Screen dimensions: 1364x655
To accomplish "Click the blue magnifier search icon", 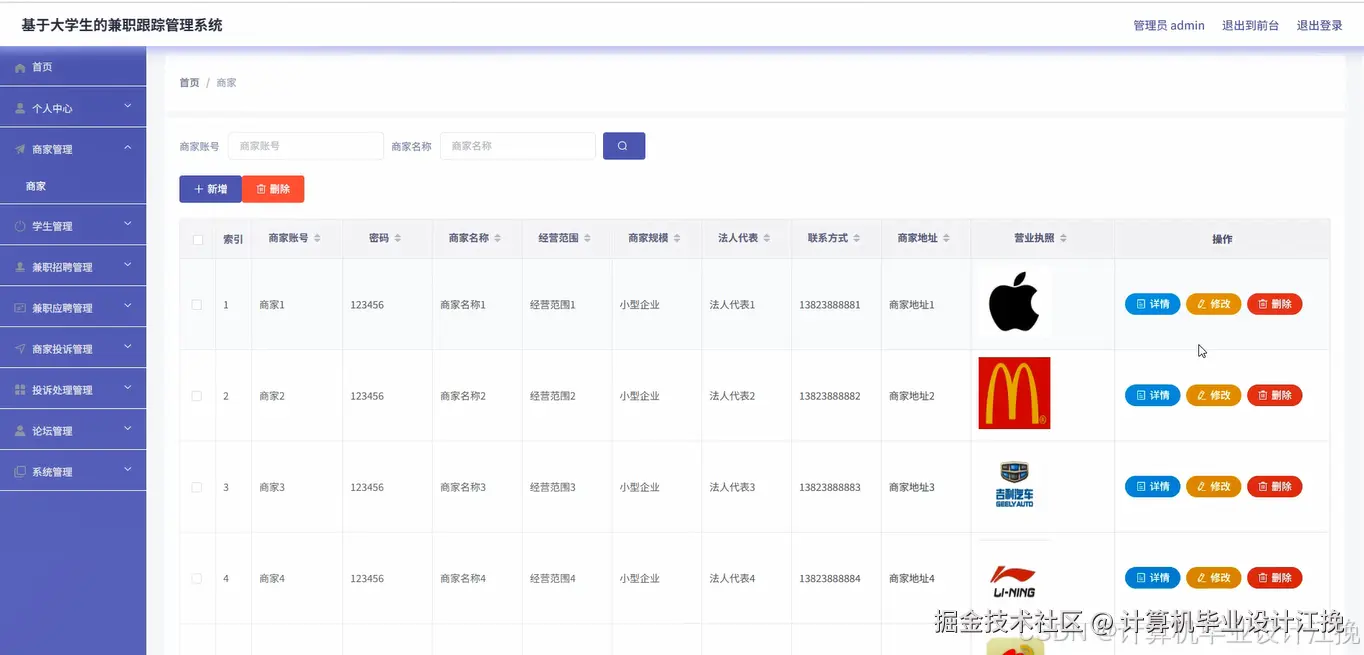I will tap(623, 145).
